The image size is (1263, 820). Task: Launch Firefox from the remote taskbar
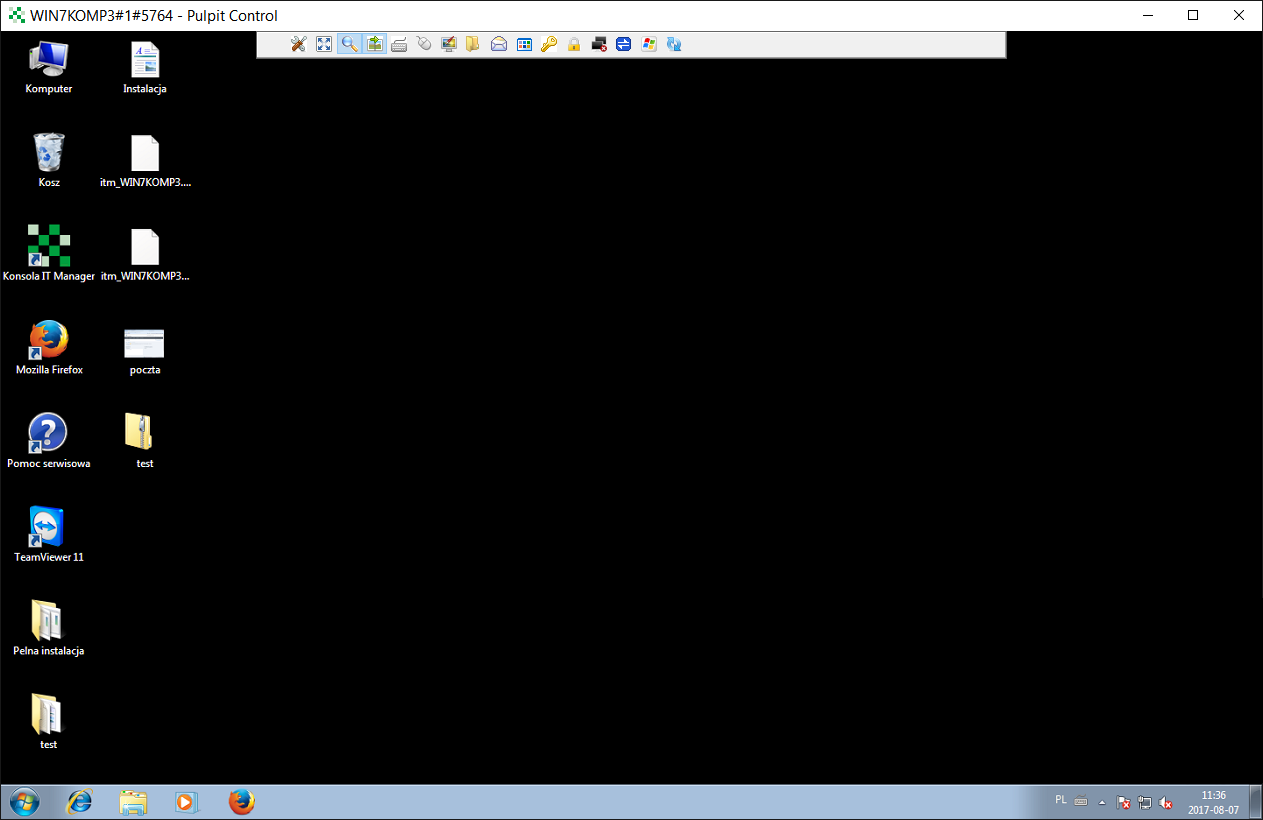click(241, 802)
